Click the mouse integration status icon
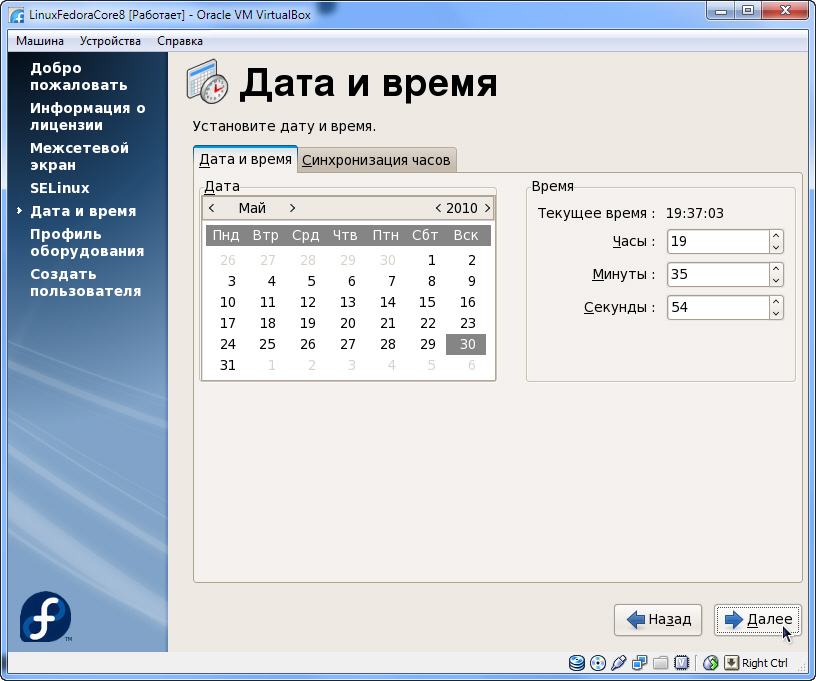 (x=710, y=663)
